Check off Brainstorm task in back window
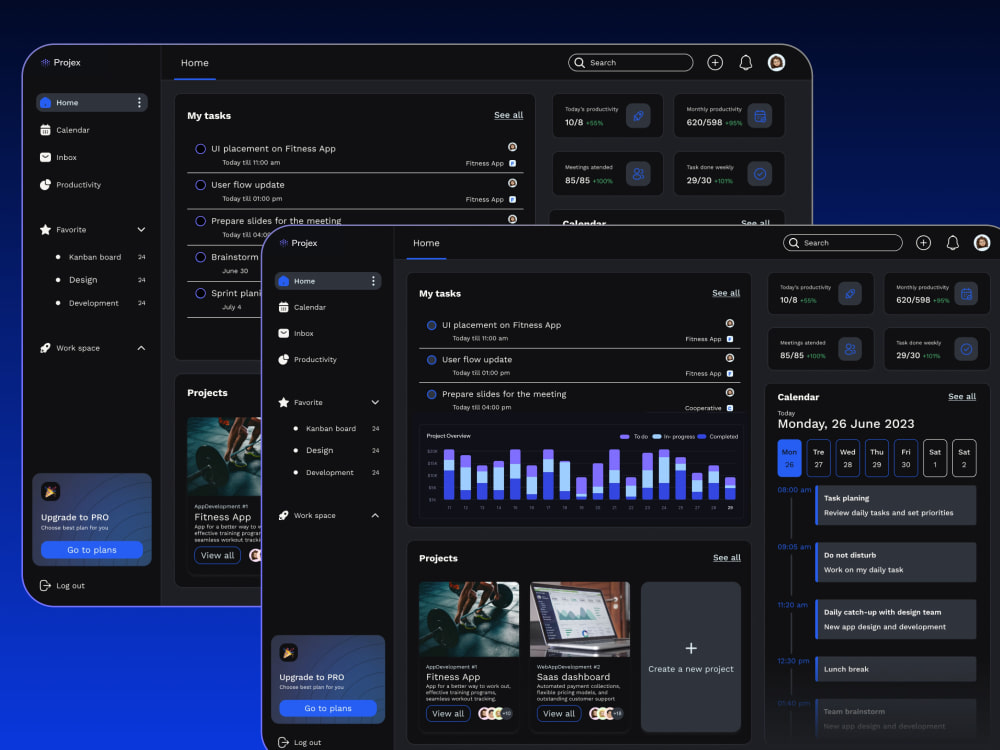1000x750 pixels. point(200,257)
